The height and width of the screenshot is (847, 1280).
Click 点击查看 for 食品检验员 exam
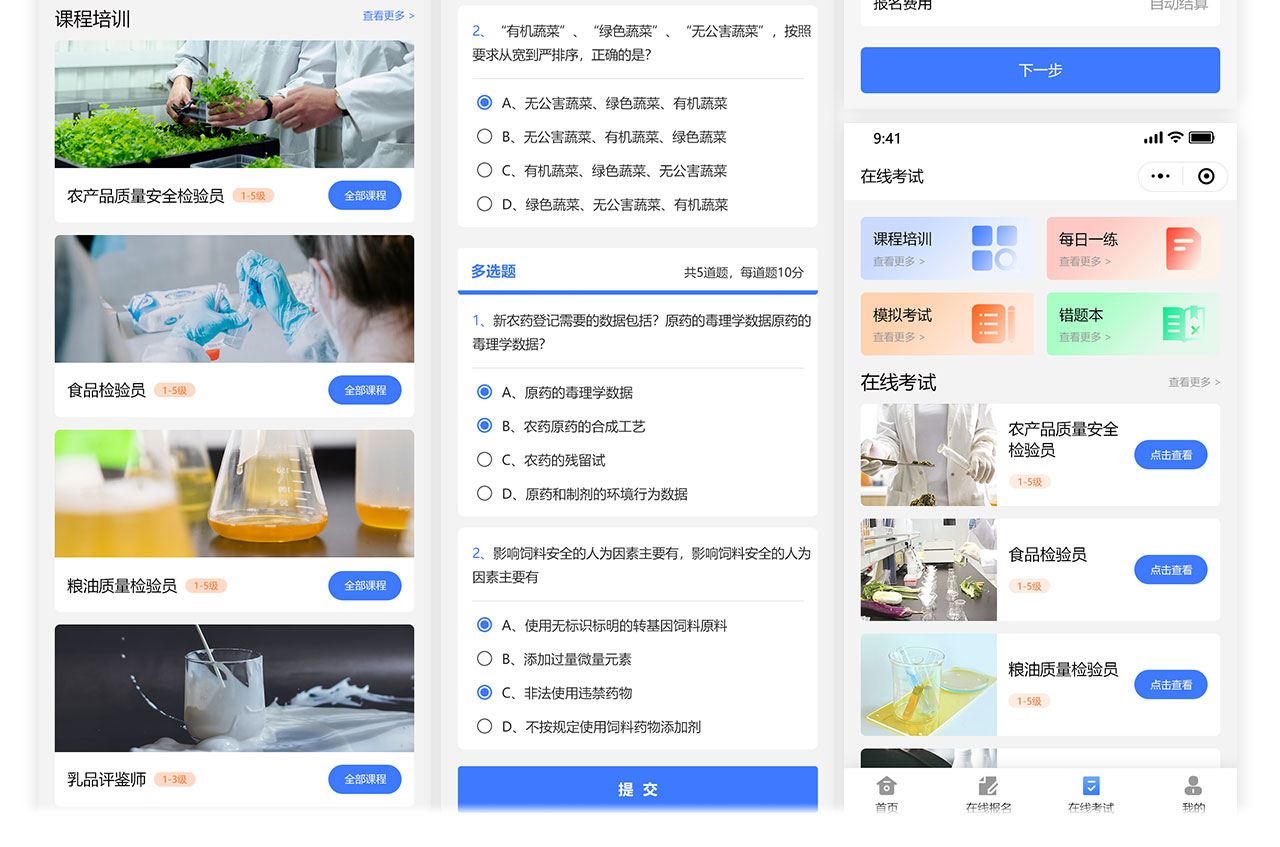[1170, 570]
